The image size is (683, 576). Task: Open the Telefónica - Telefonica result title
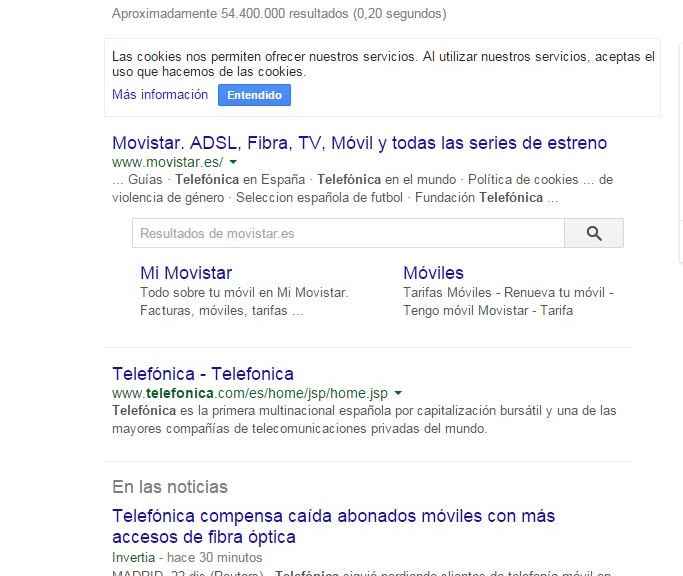click(x=203, y=374)
